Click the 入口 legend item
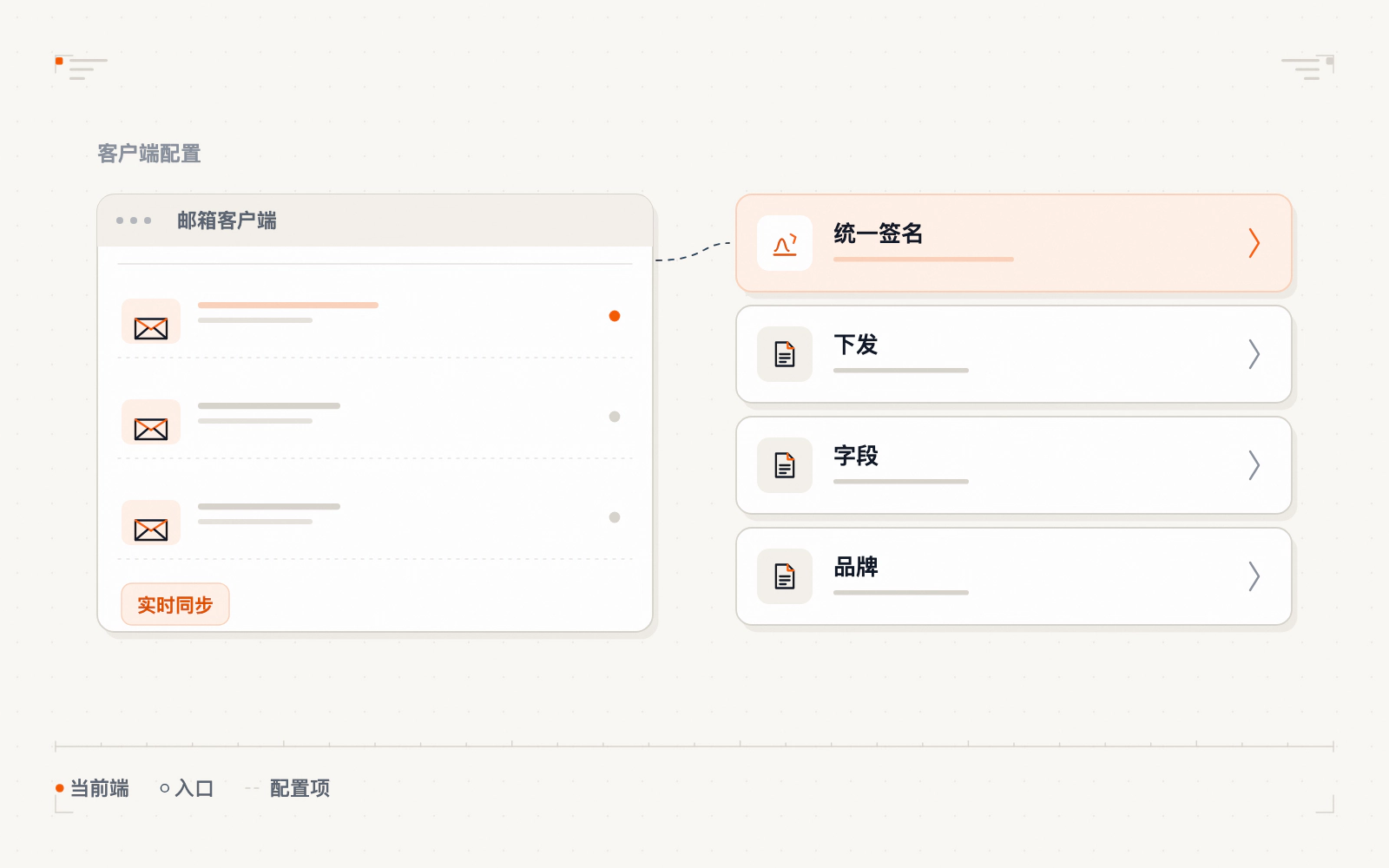 (x=187, y=788)
